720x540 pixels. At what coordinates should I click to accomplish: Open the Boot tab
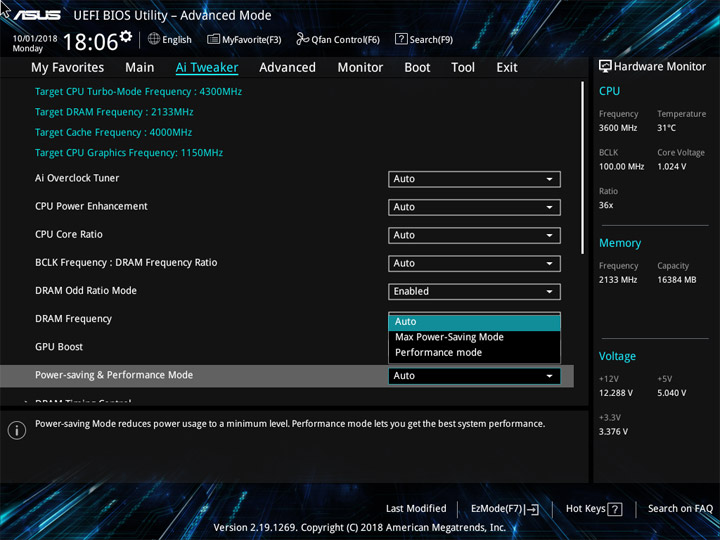(417, 68)
